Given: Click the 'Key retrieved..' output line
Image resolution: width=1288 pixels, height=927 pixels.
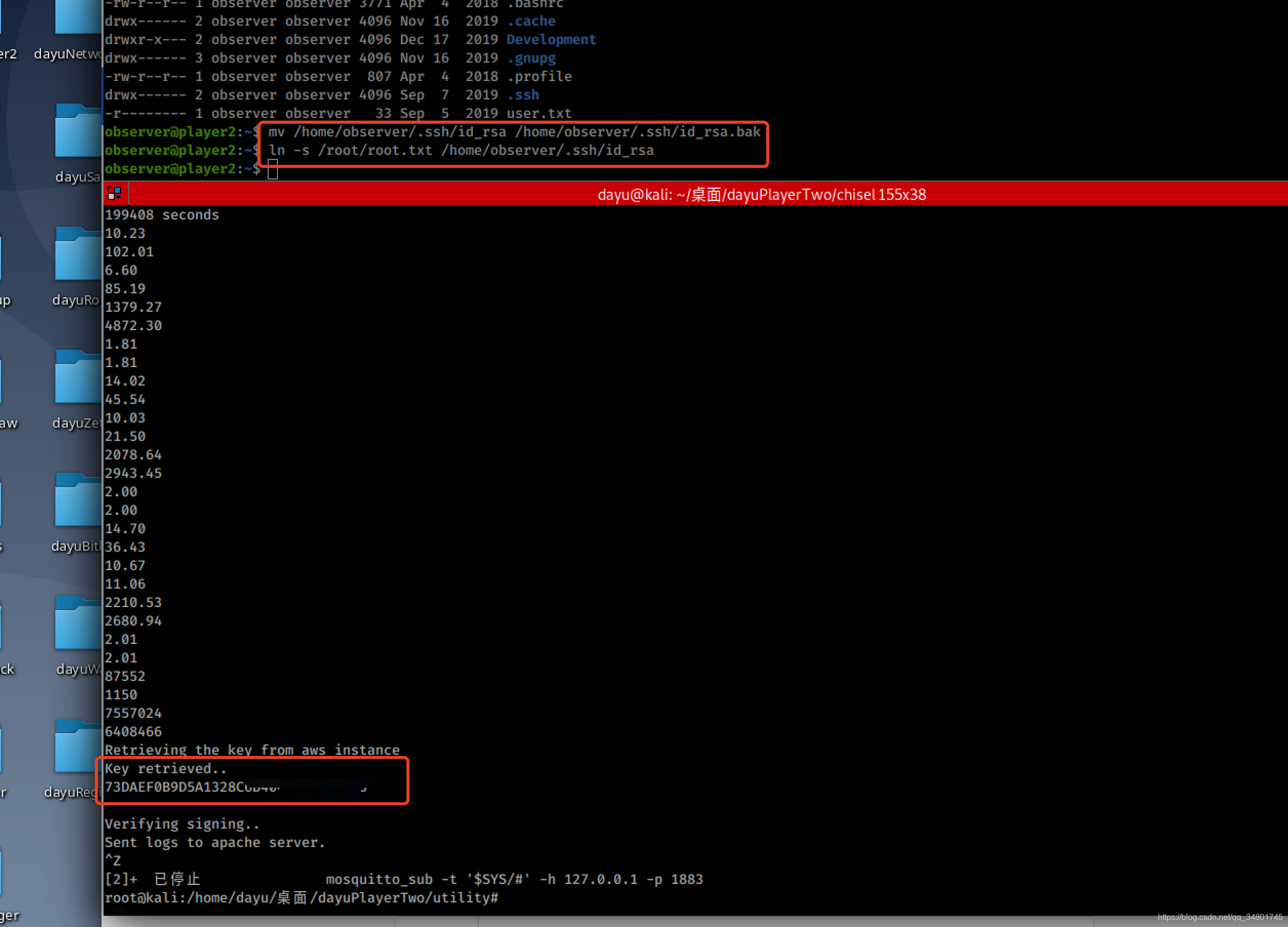Looking at the screenshot, I should pyautogui.click(x=165, y=769).
